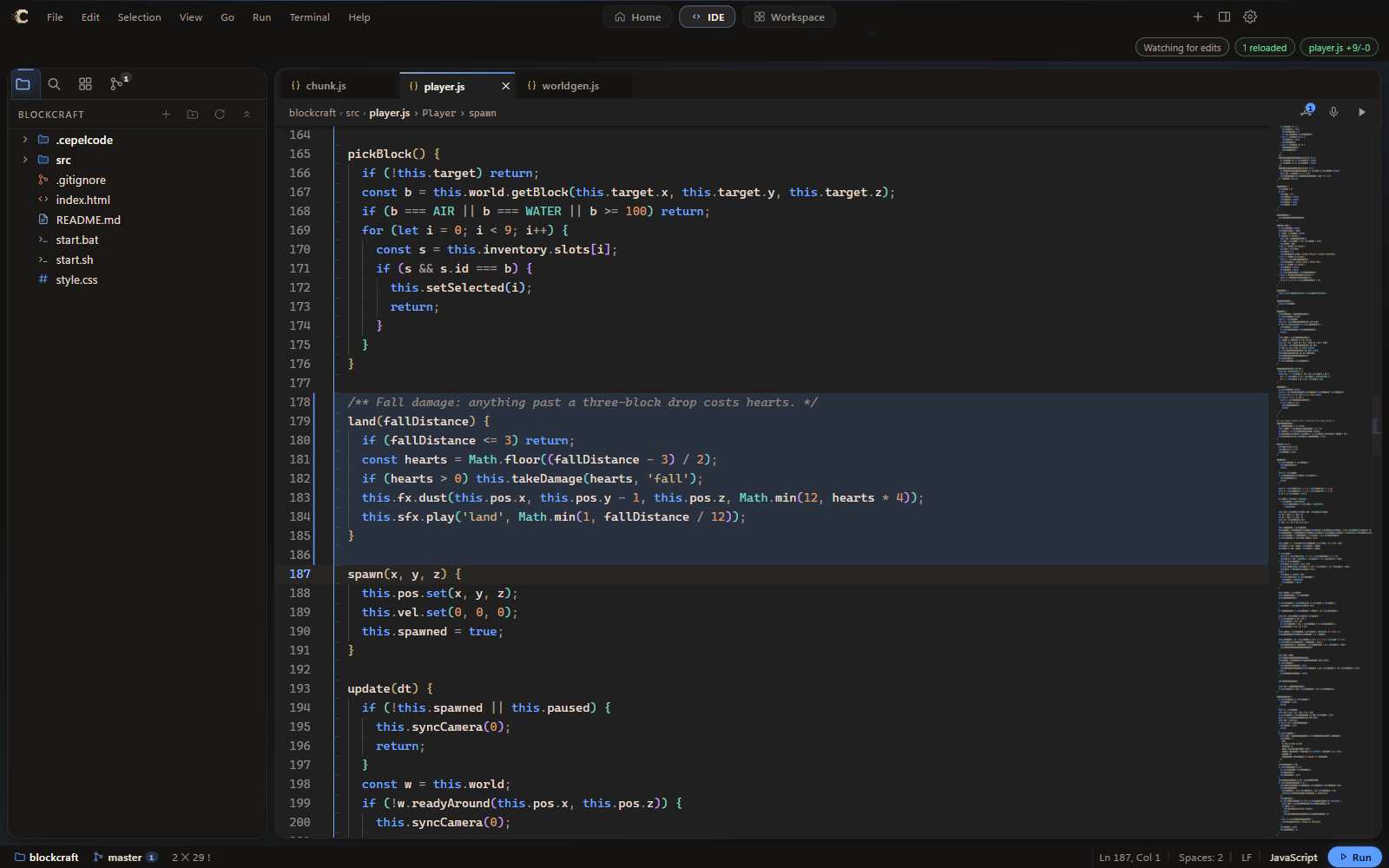1389x868 pixels.
Task: Click the play icon above the minimap
Action: click(x=1362, y=112)
